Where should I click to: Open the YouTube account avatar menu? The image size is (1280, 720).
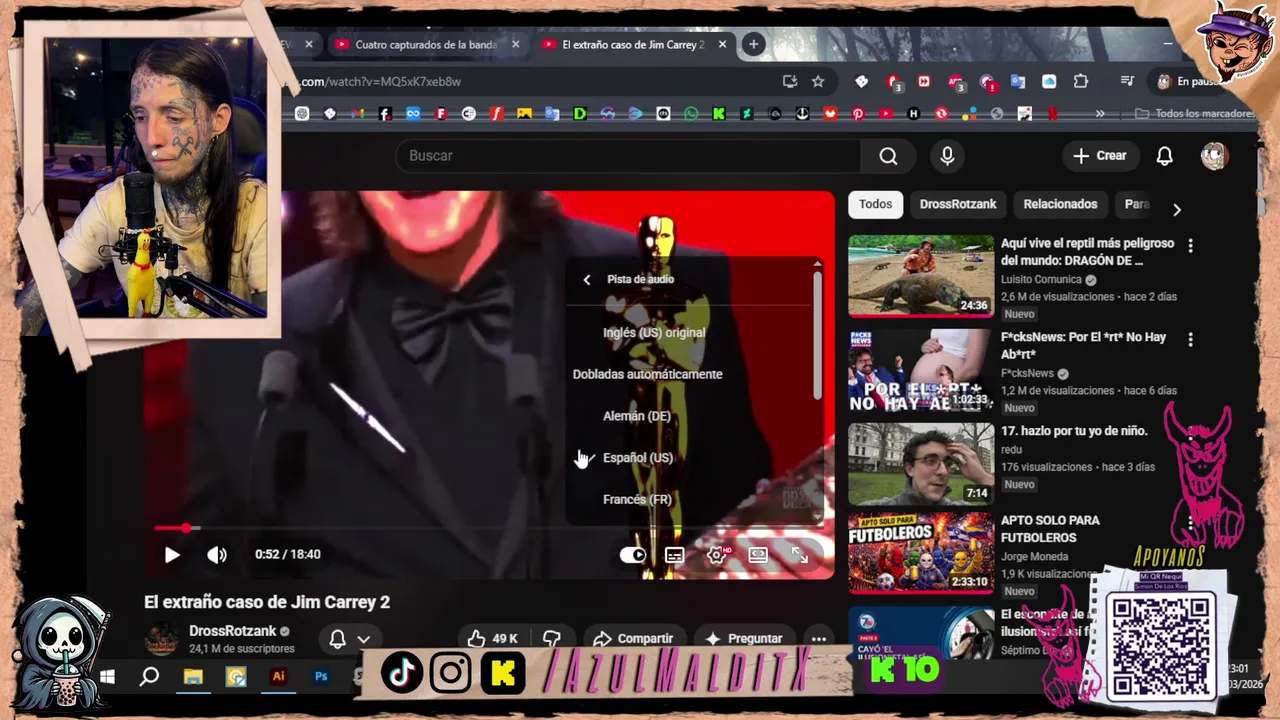coord(1214,156)
